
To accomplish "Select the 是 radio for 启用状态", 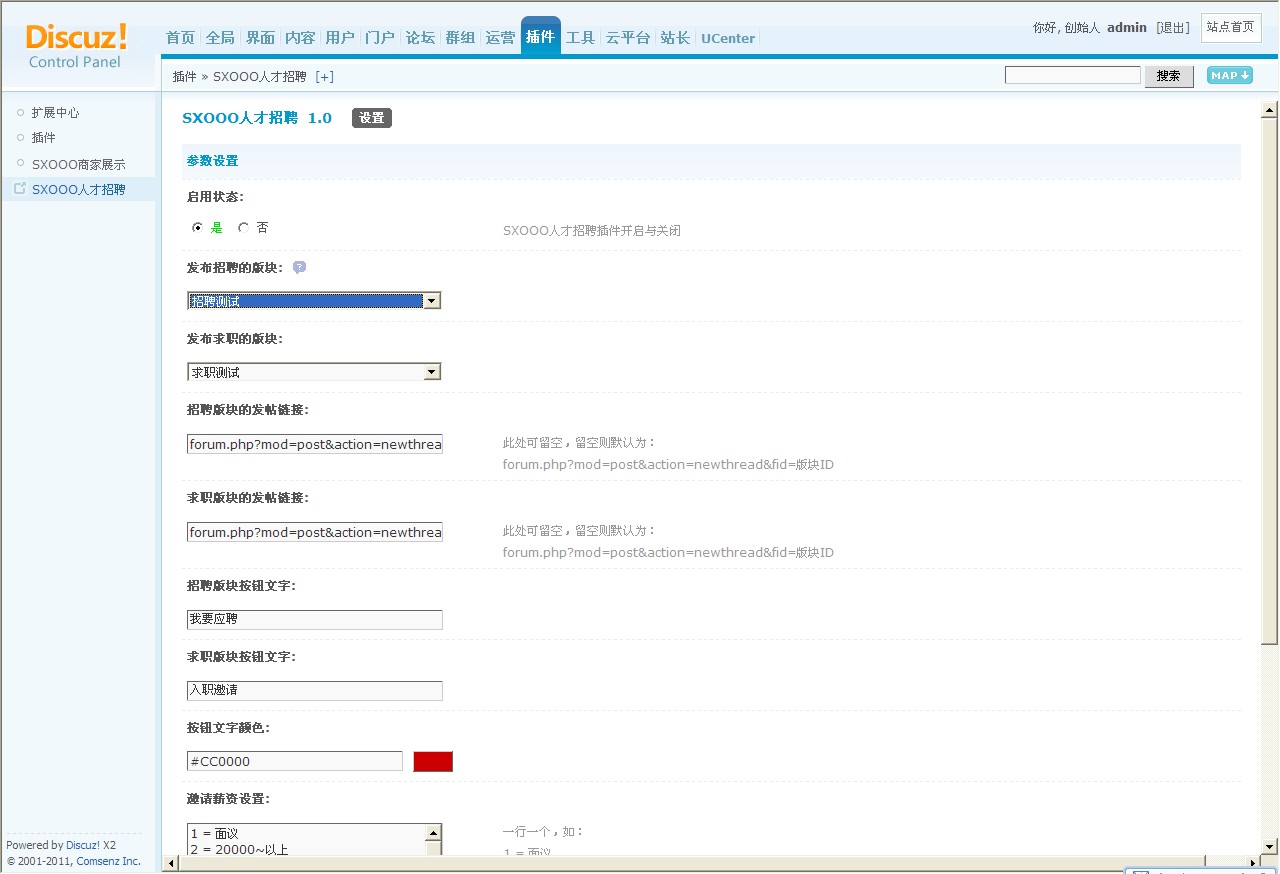I will (197, 228).
